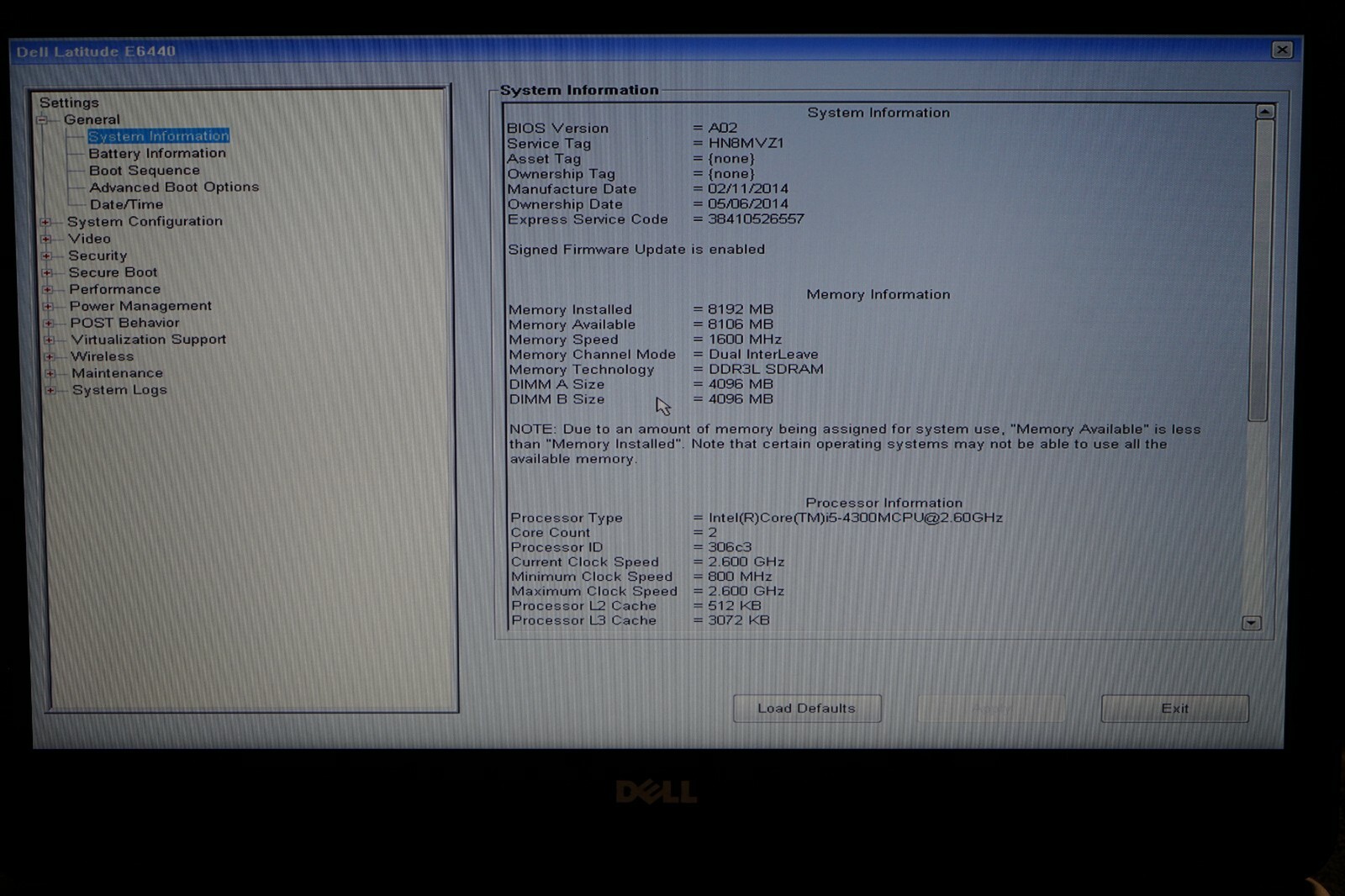Click Processor L3 Cache value 3072 KB
This screenshot has height=896, width=1345.
tap(739, 621)
